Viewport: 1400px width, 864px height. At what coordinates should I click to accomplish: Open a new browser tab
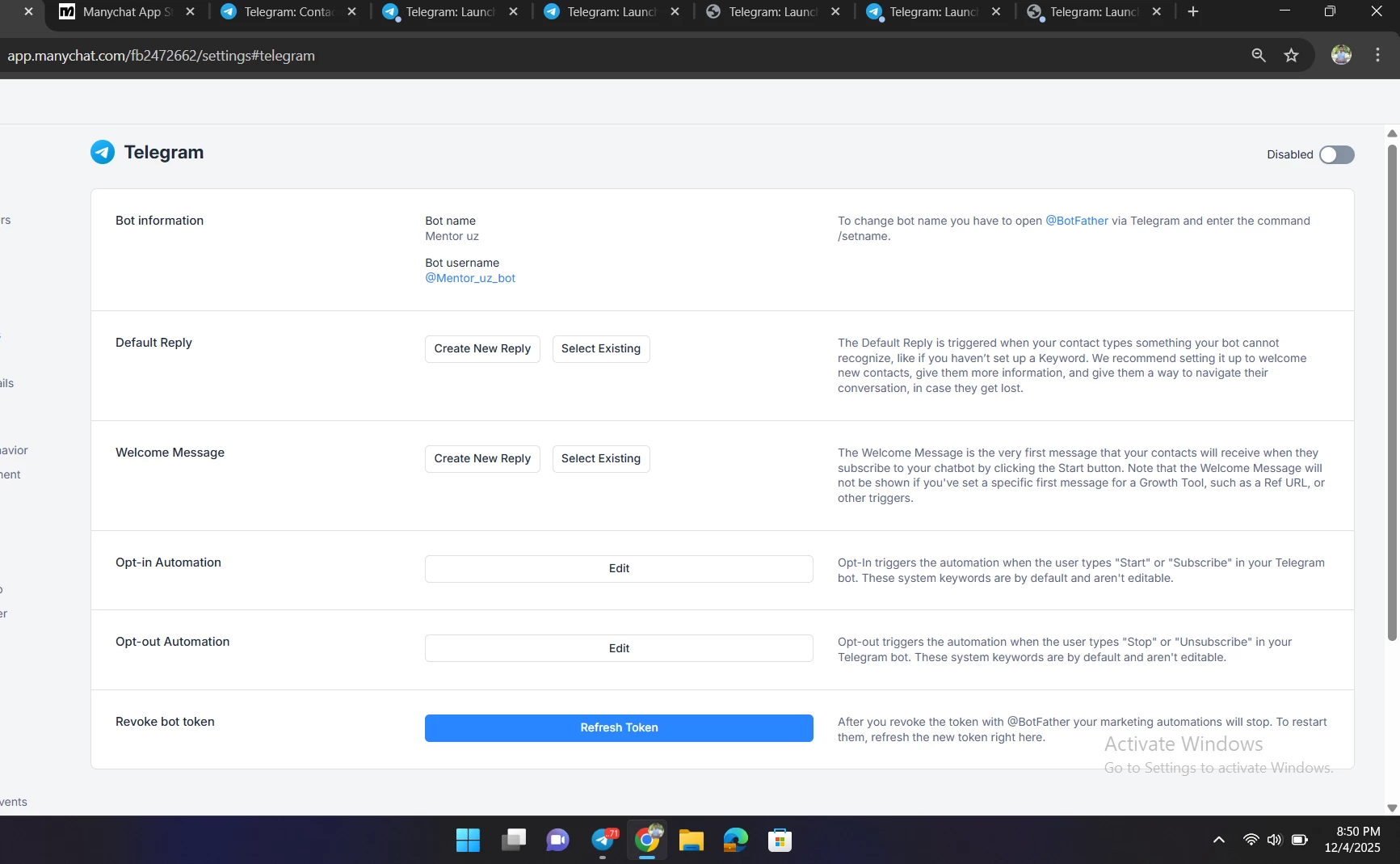tap(1193, 12)
